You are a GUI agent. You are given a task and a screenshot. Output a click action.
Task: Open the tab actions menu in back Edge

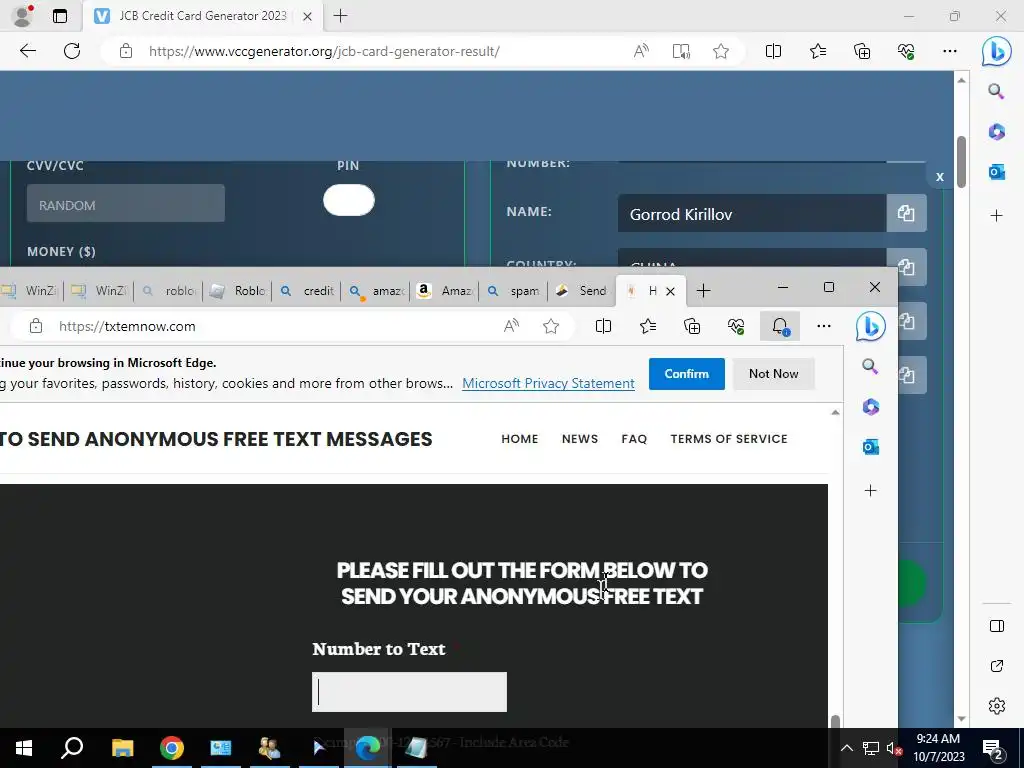click(59, 16)
